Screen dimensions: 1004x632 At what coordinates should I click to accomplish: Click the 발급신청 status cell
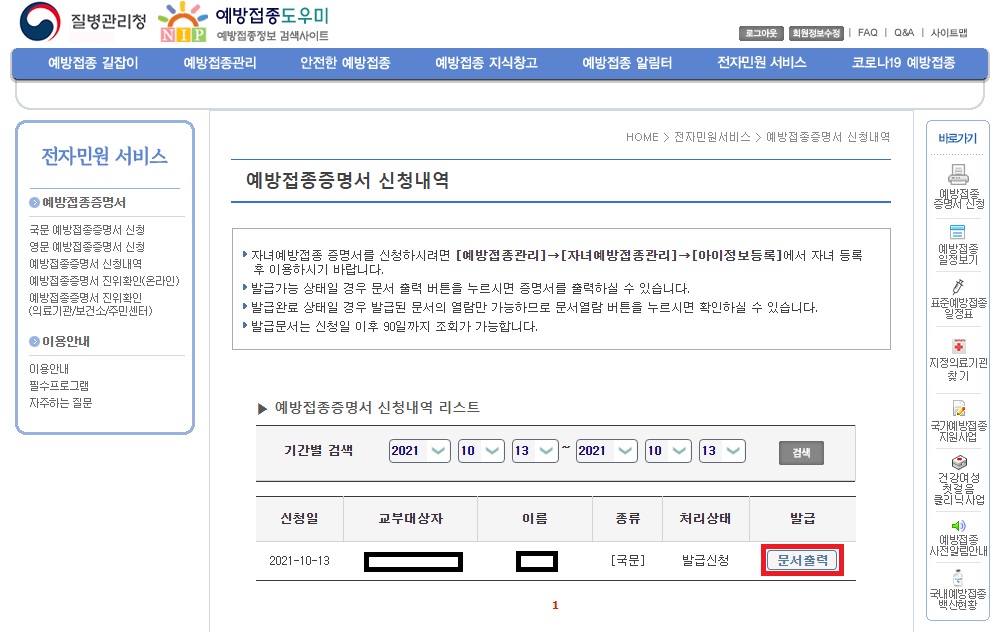coord(705,561)
